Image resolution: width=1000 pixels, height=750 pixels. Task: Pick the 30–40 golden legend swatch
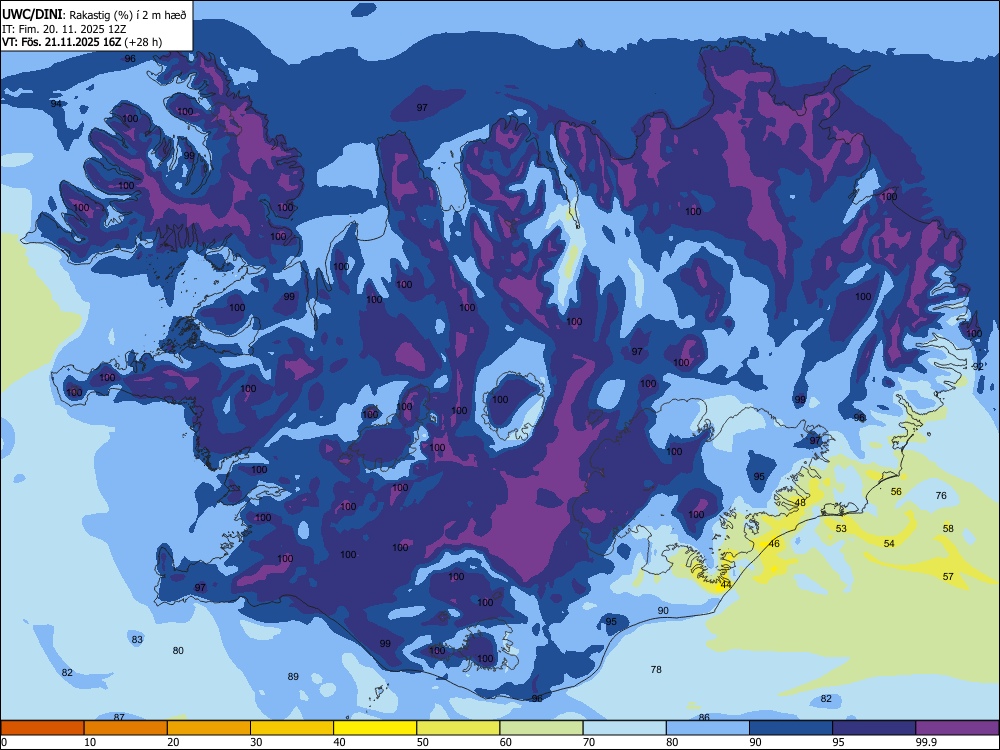(292, 728)
